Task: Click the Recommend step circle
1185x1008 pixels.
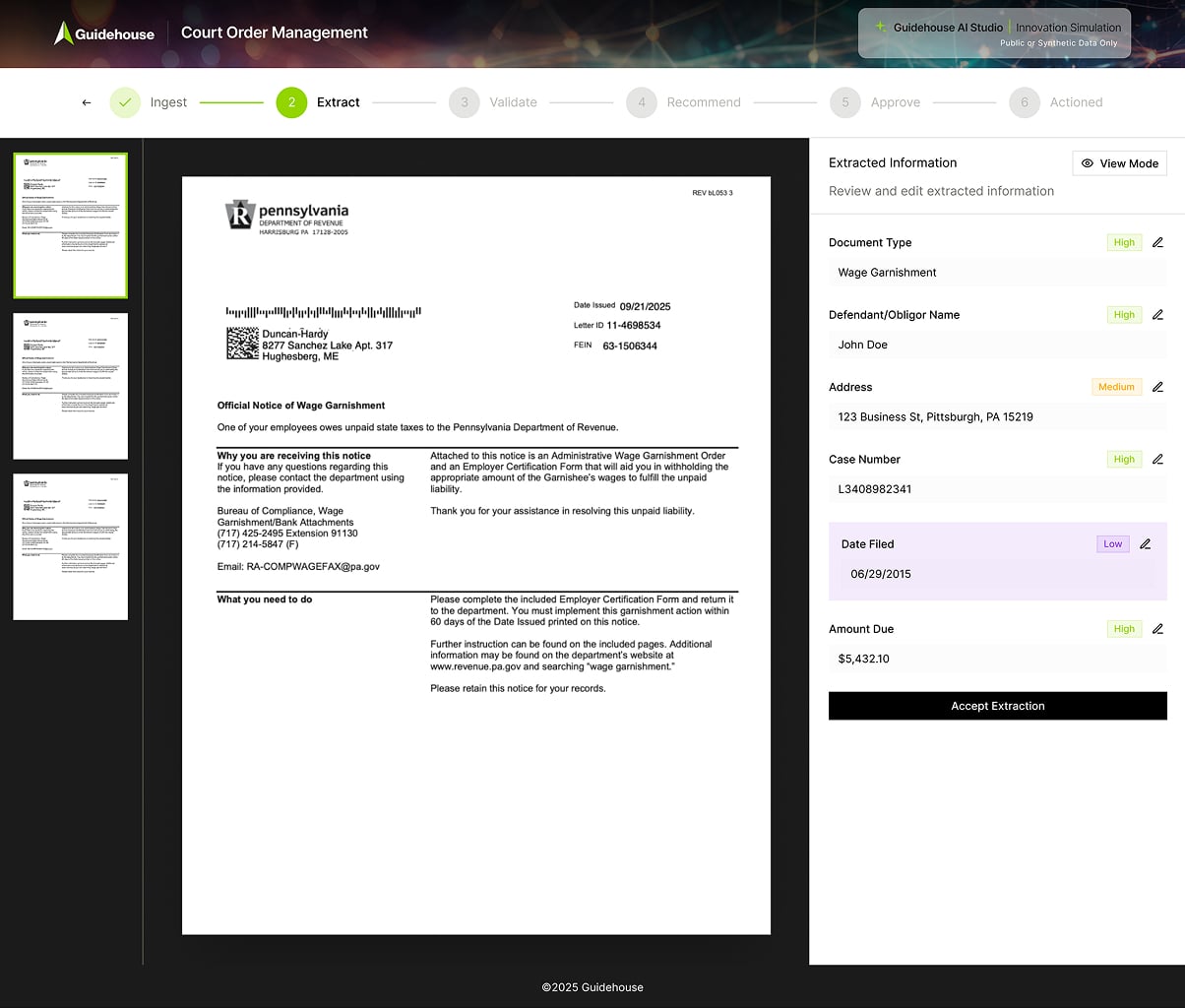Action: (641, 101)
